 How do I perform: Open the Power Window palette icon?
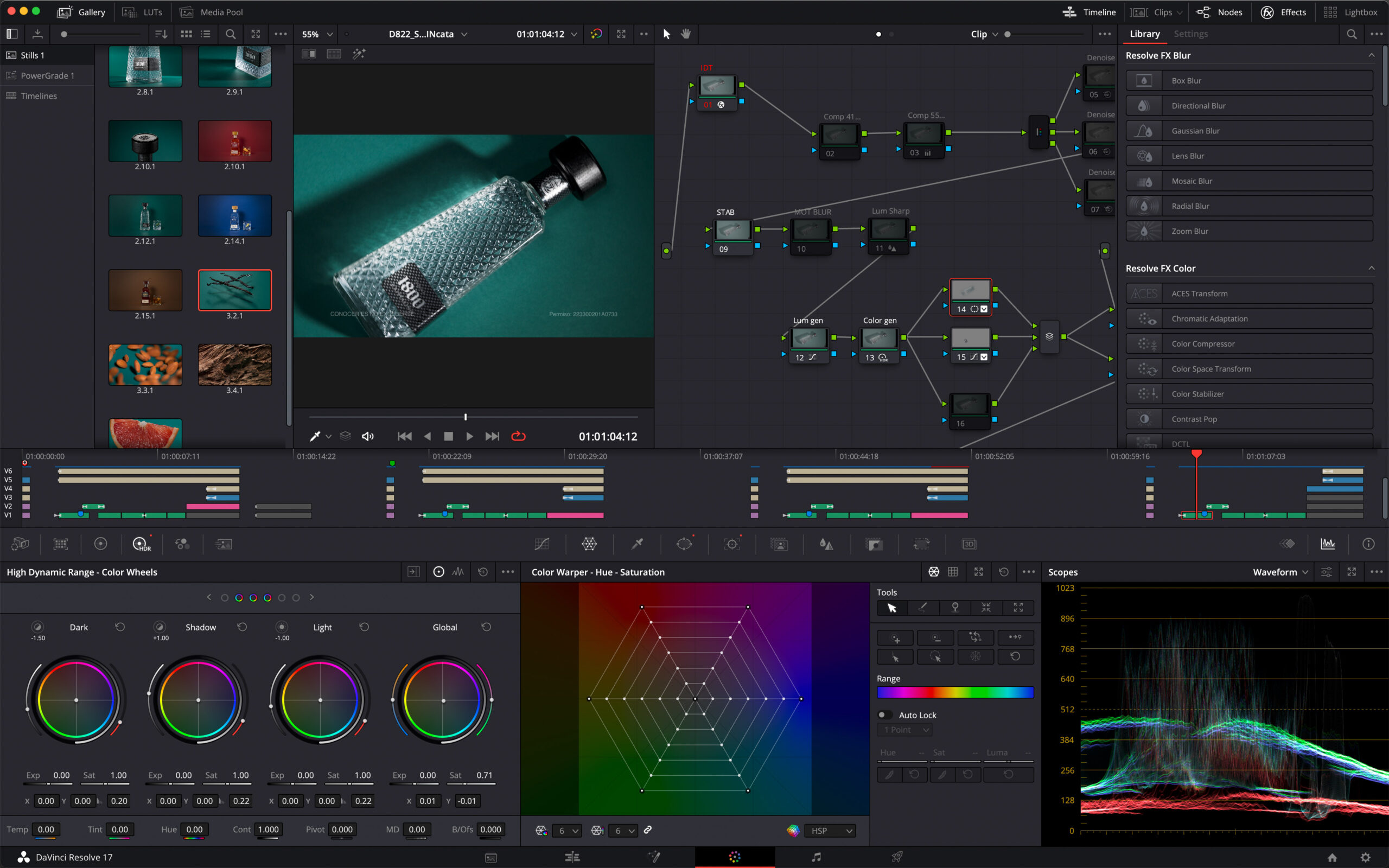(x=684, y=544)
